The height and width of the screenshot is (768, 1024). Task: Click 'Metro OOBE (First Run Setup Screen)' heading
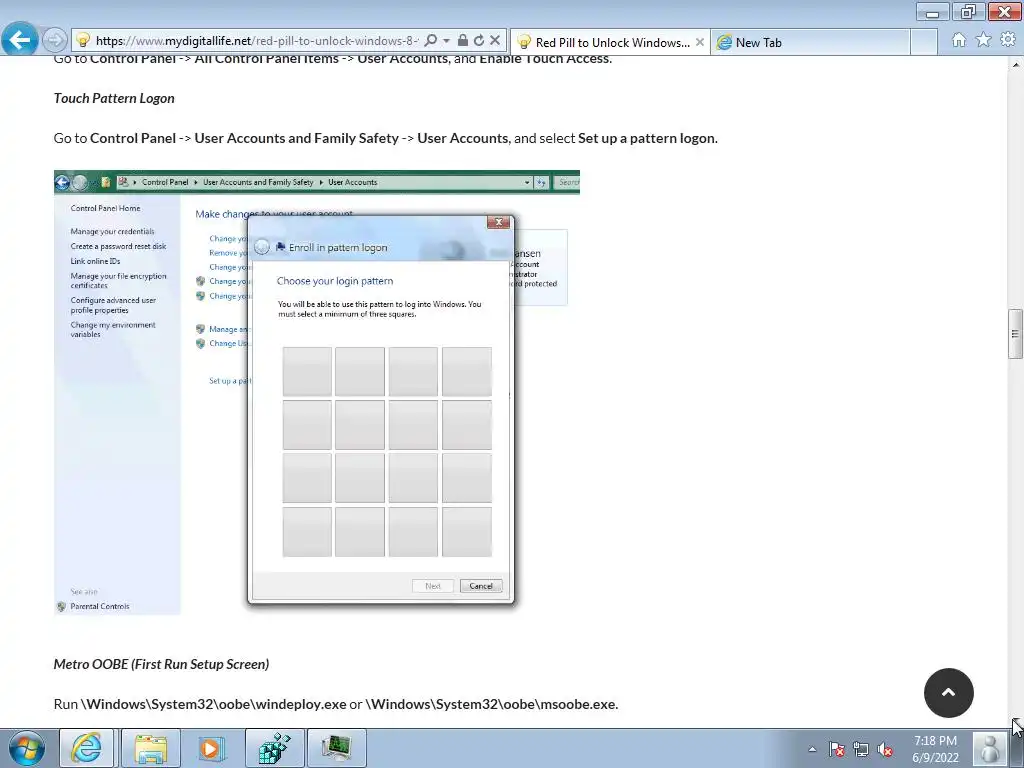coord(161,664)
